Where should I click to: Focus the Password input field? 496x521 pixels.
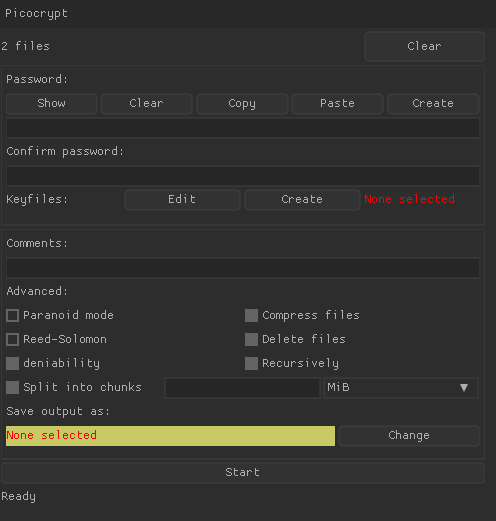[x=243, y=128]
